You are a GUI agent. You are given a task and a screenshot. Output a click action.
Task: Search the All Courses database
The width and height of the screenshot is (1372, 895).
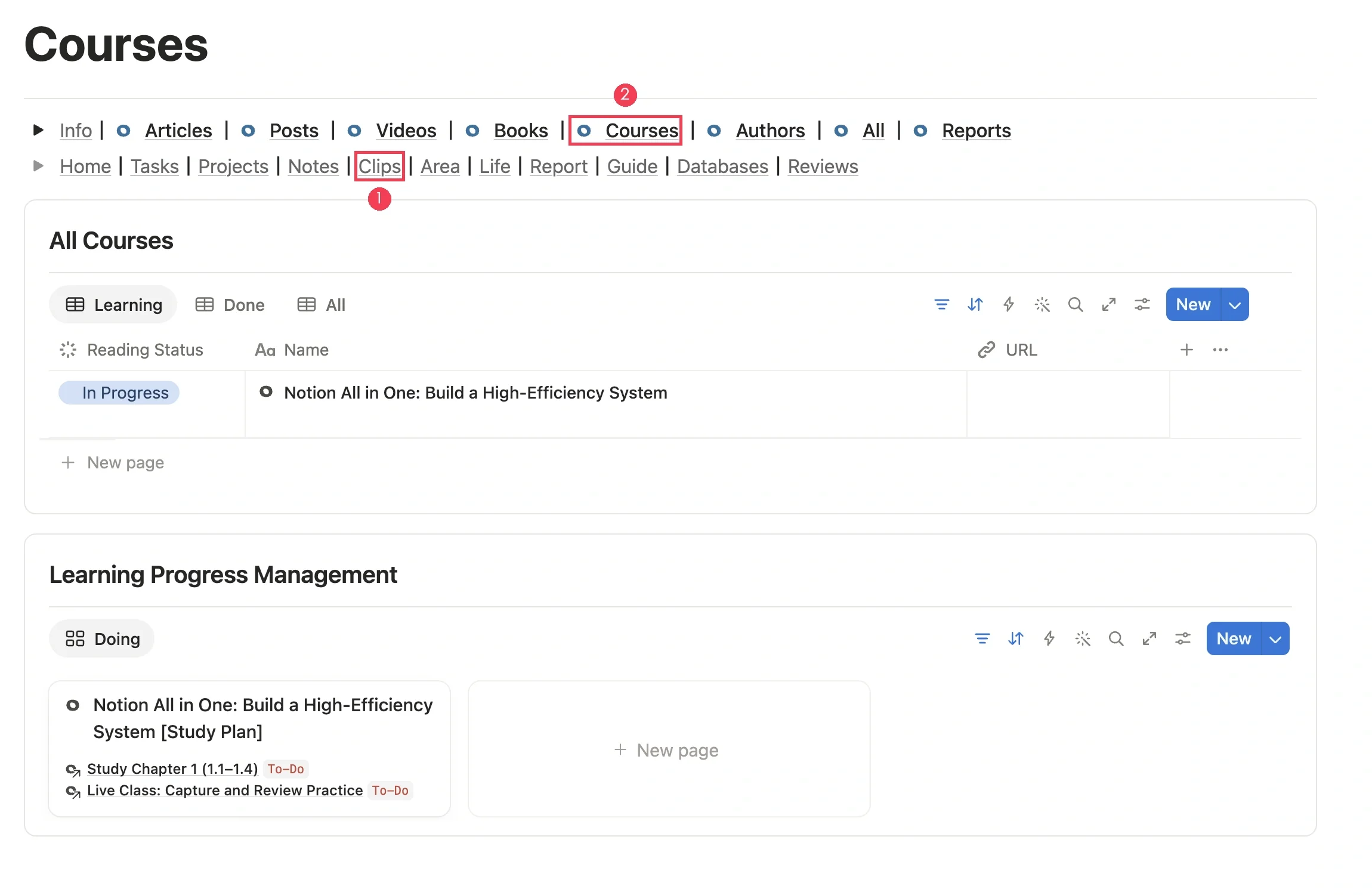pos(1076,305)
